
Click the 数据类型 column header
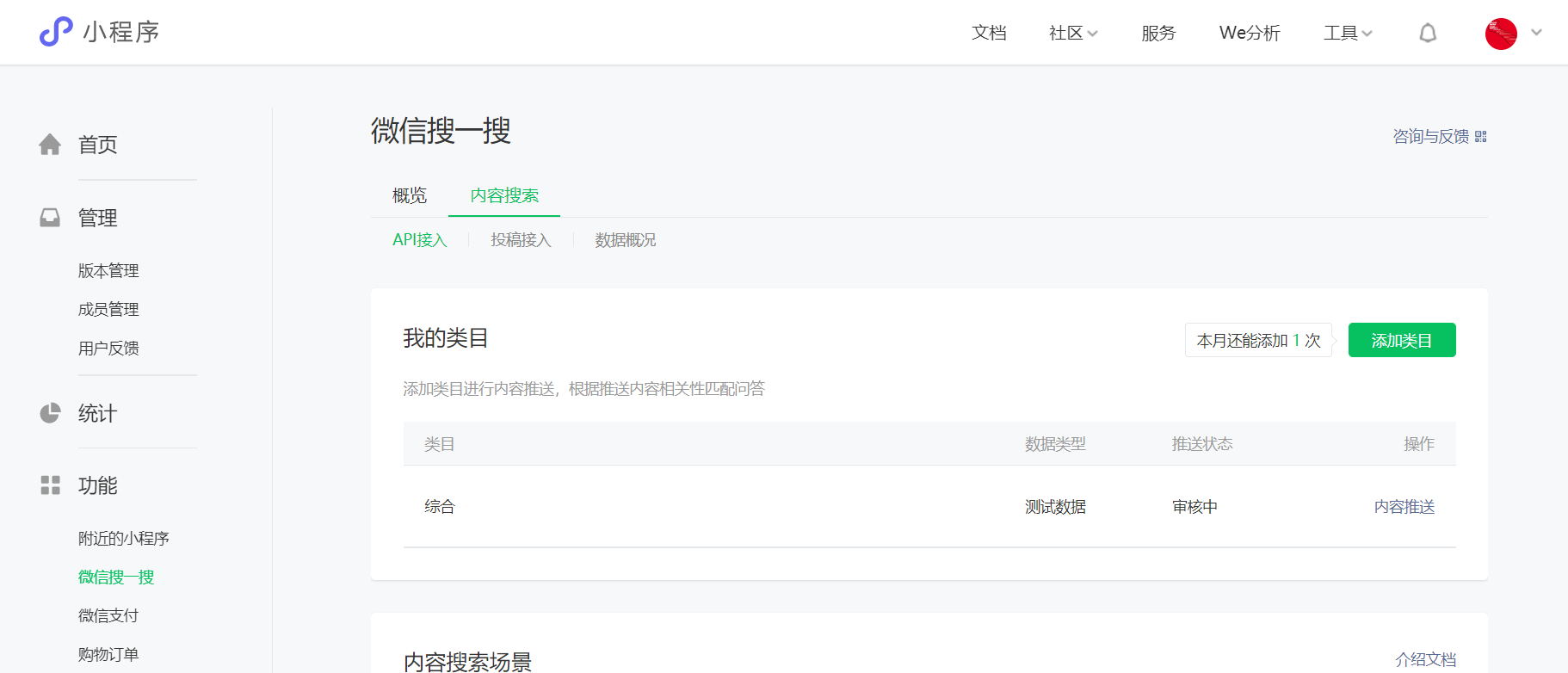click(1055, 444)
